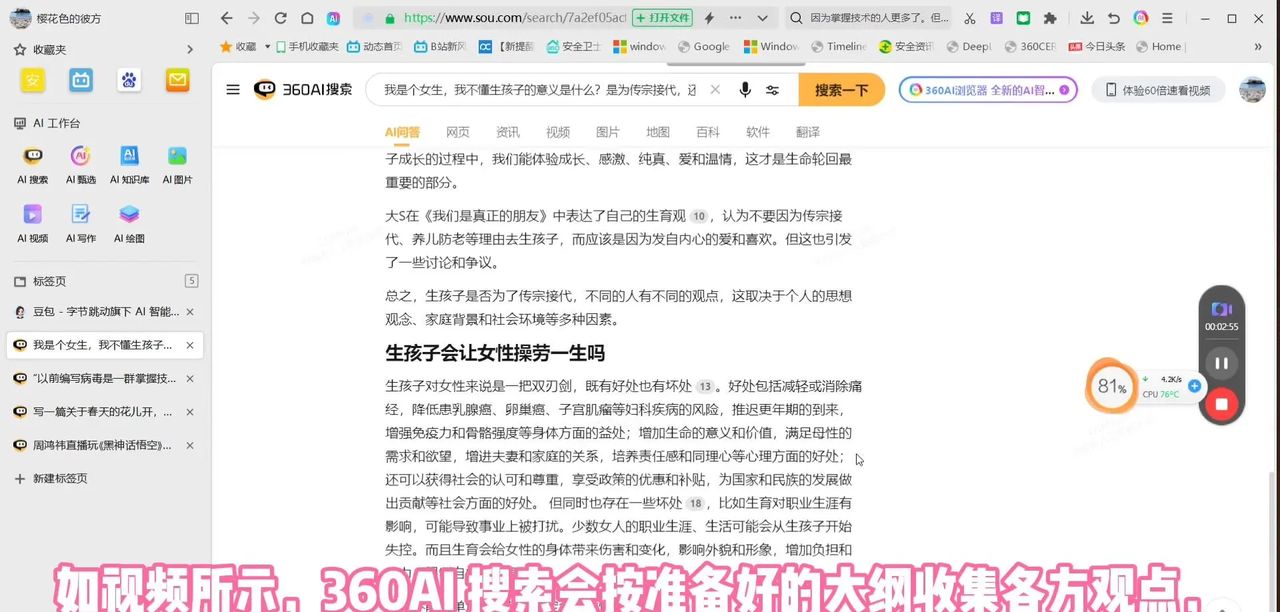The width and height of the screenshot is (1280, 612).
Task: Open AI 搜索 in the AI workspace sidebar
Action: pyautogui.click(x=33, y=154)
